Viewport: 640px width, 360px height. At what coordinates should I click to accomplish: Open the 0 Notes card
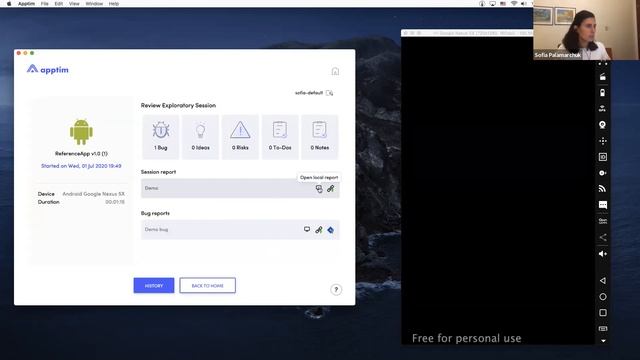tap(320, 137)
